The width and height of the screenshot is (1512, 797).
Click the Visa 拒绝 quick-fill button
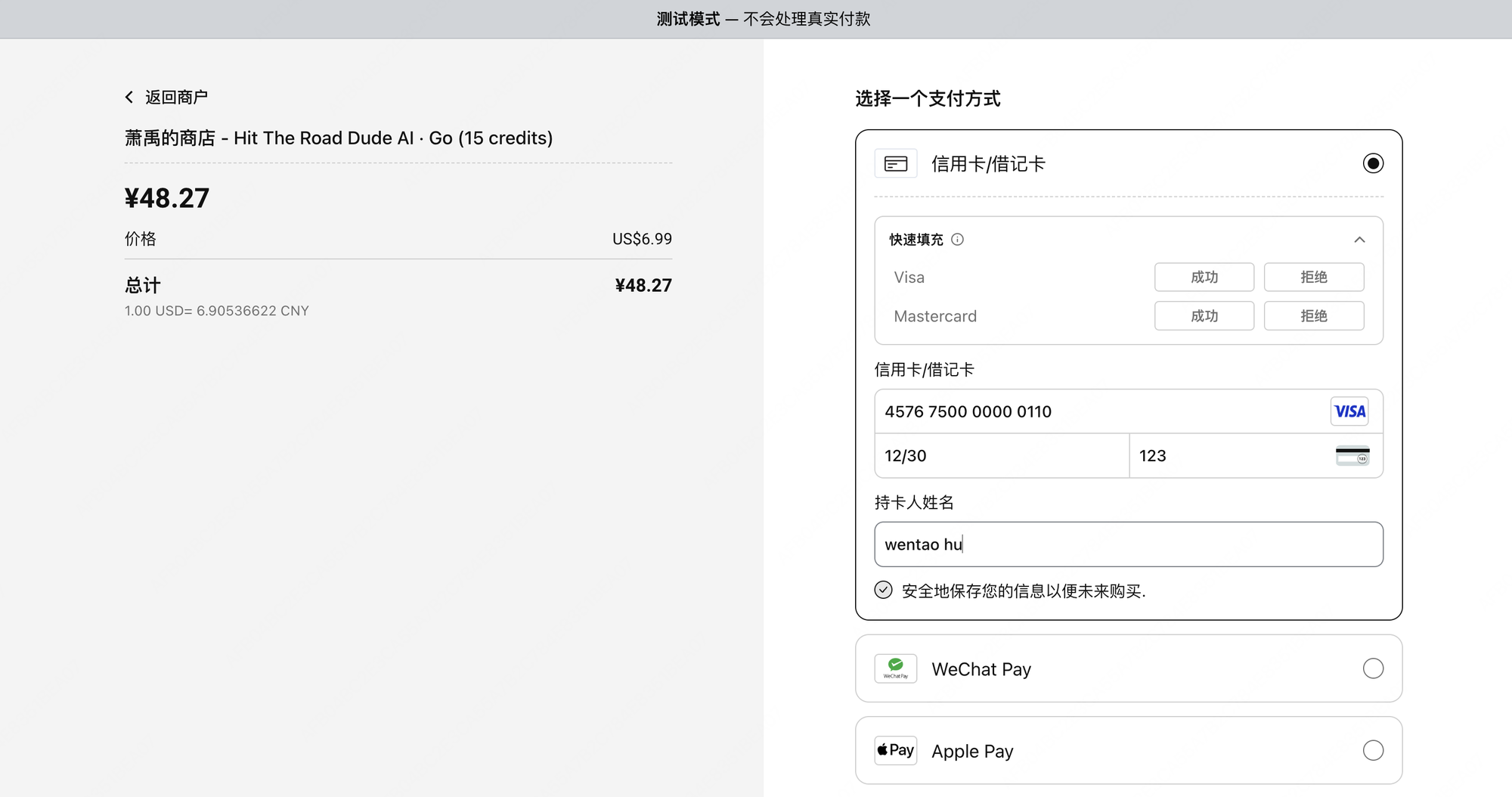pos(1314,277)
